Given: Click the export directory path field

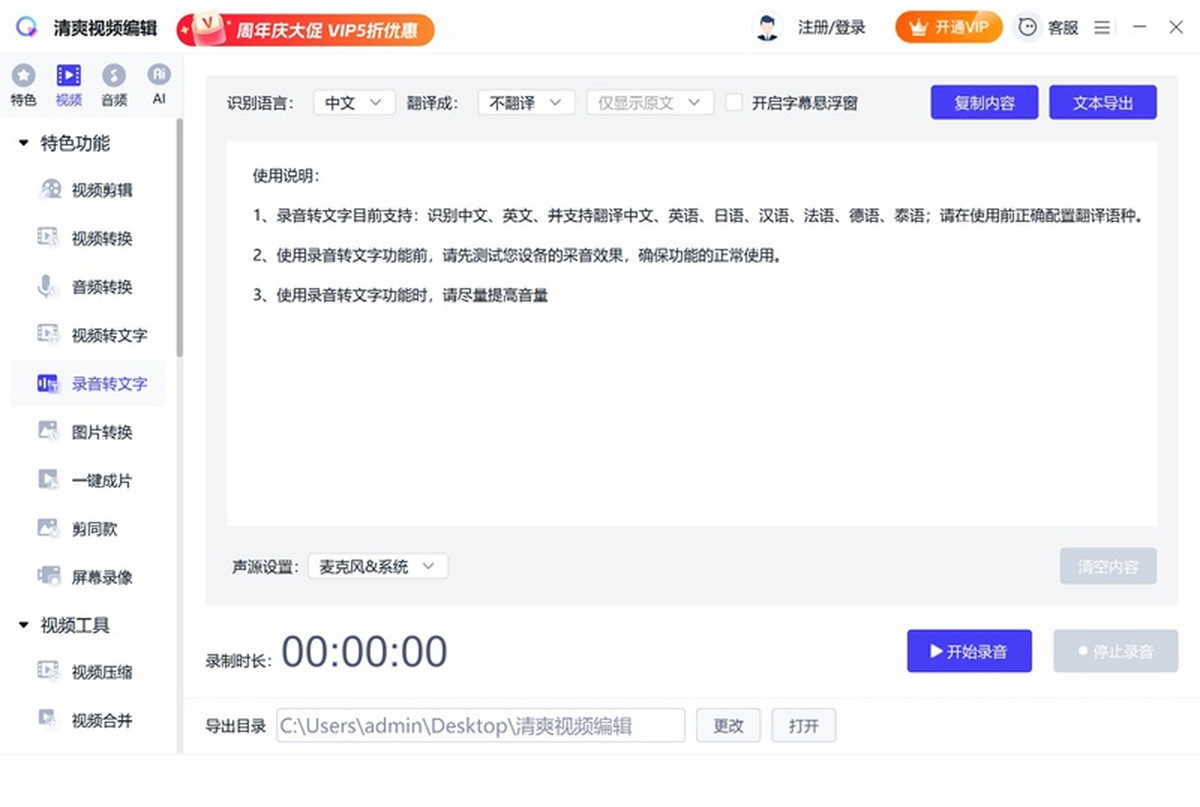Looking at the screenshot, I should tap(480, 726).
